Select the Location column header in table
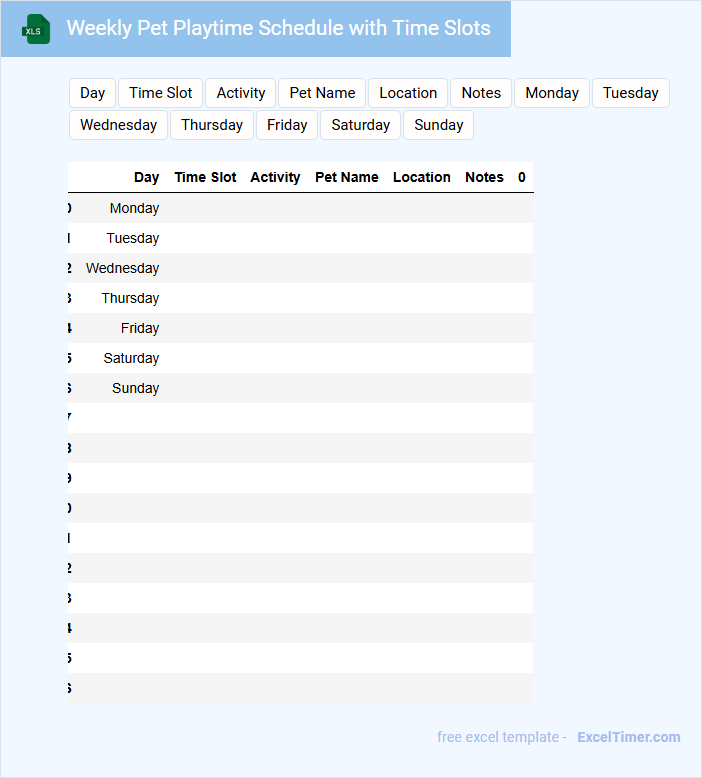 [x=422, y=177]
